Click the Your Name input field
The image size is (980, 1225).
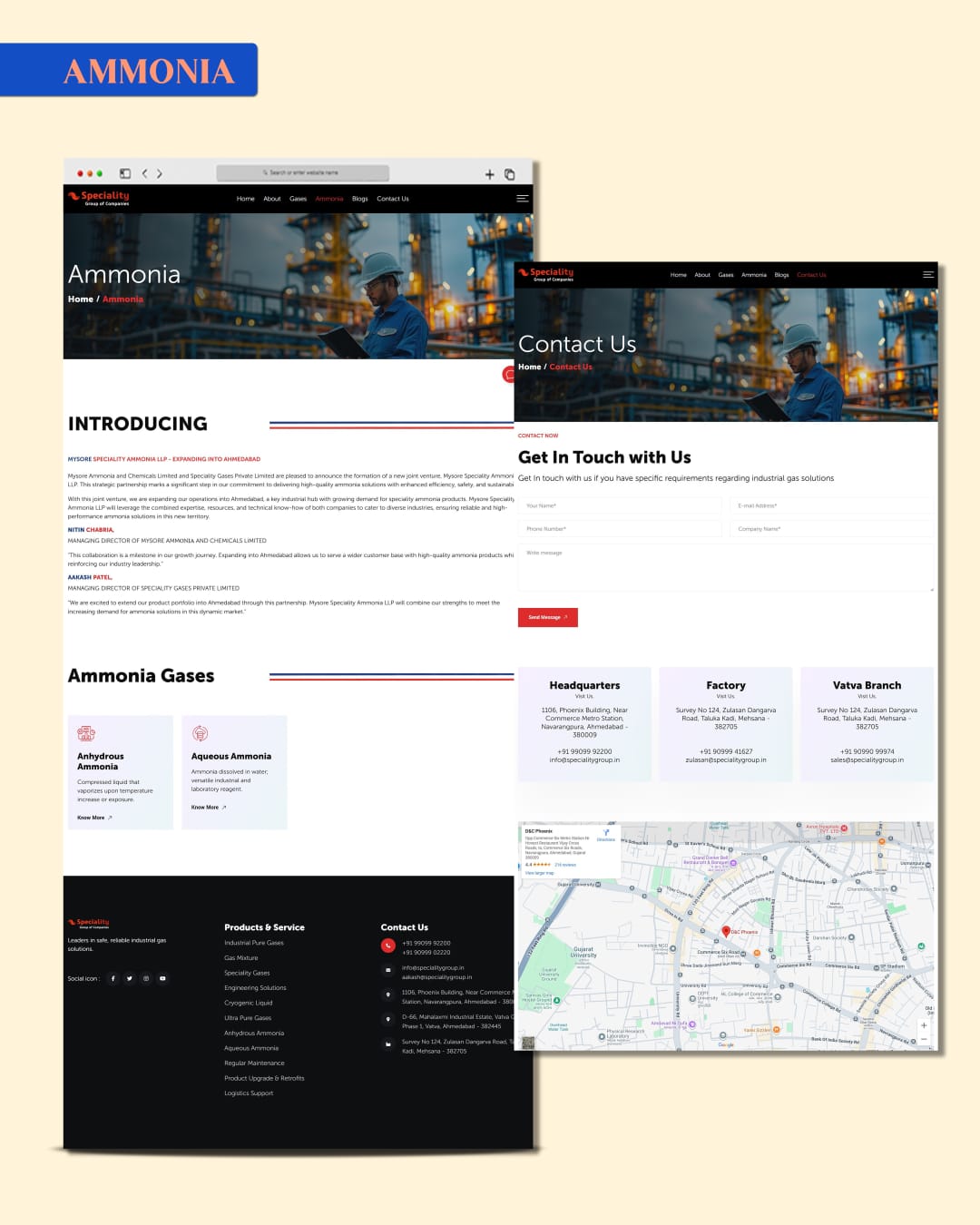tap(619, 505)
